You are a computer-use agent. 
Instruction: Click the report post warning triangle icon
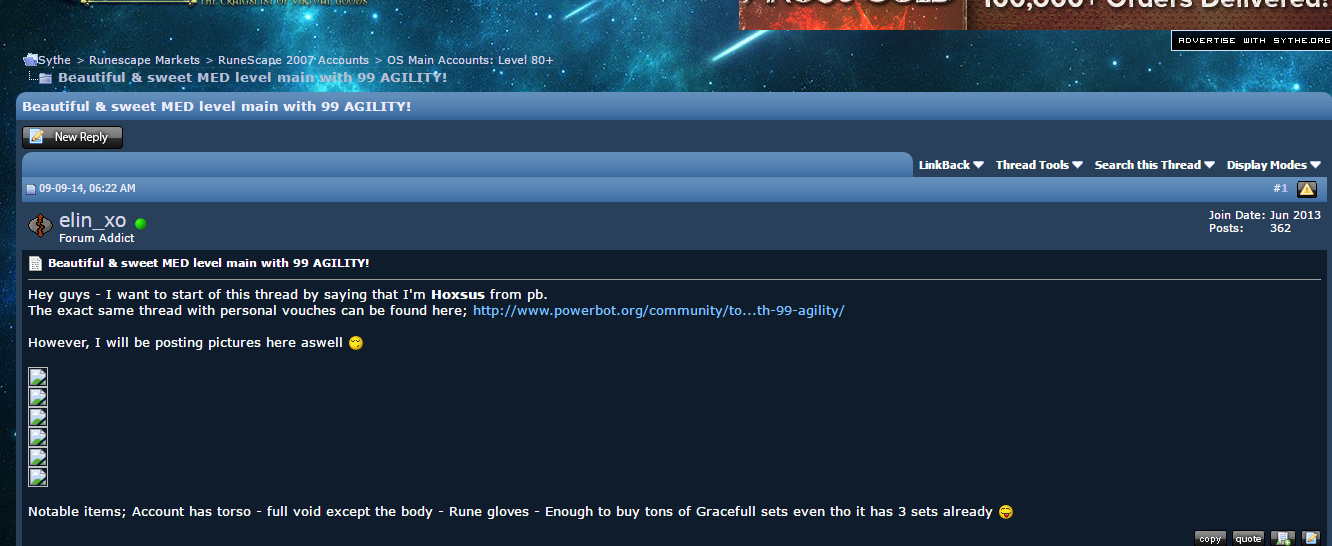tap(1306, 189)
